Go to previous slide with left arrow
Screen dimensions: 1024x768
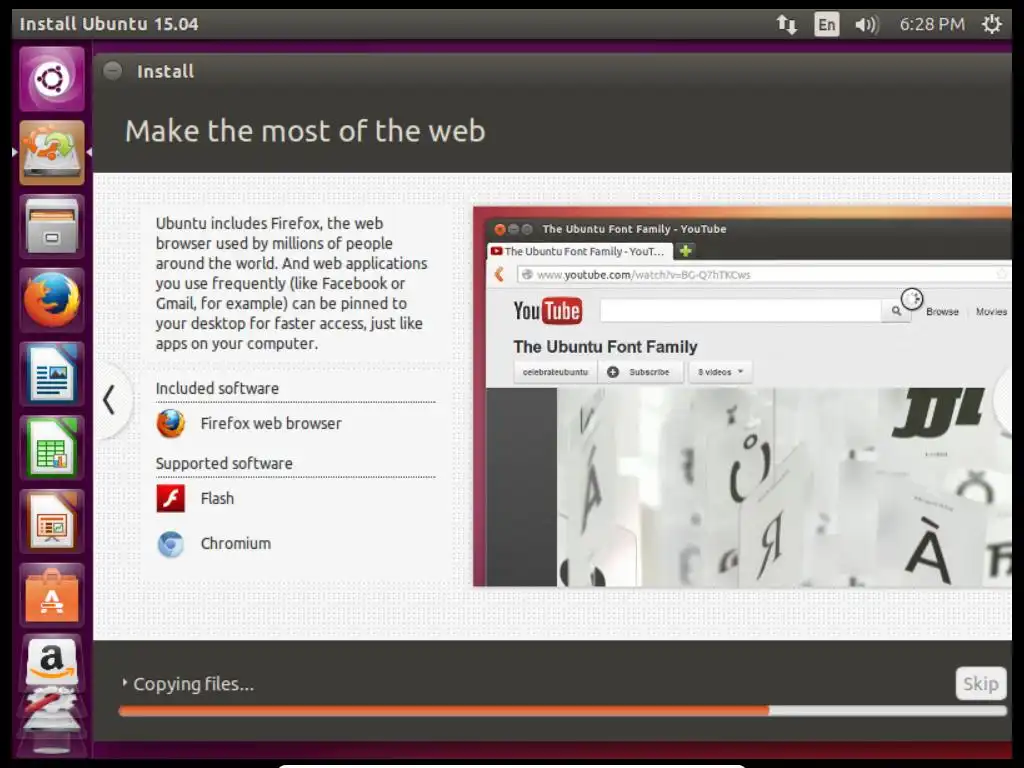click(x=110, y=400)
